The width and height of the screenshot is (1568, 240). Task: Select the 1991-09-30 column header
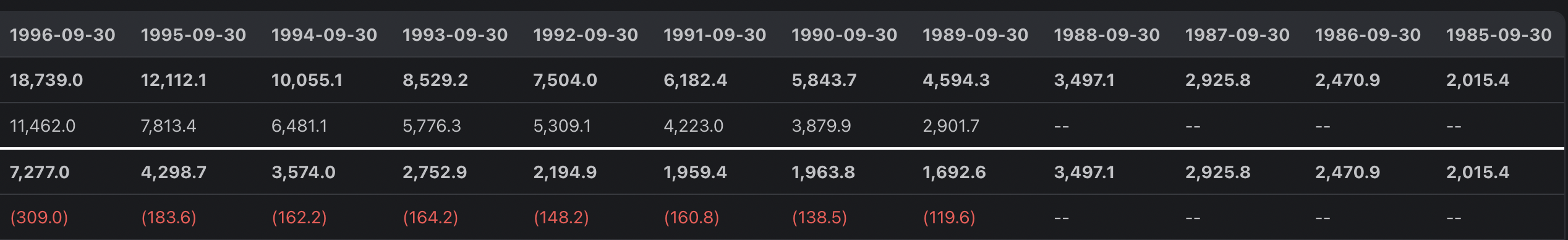click(x=715, y=35)
